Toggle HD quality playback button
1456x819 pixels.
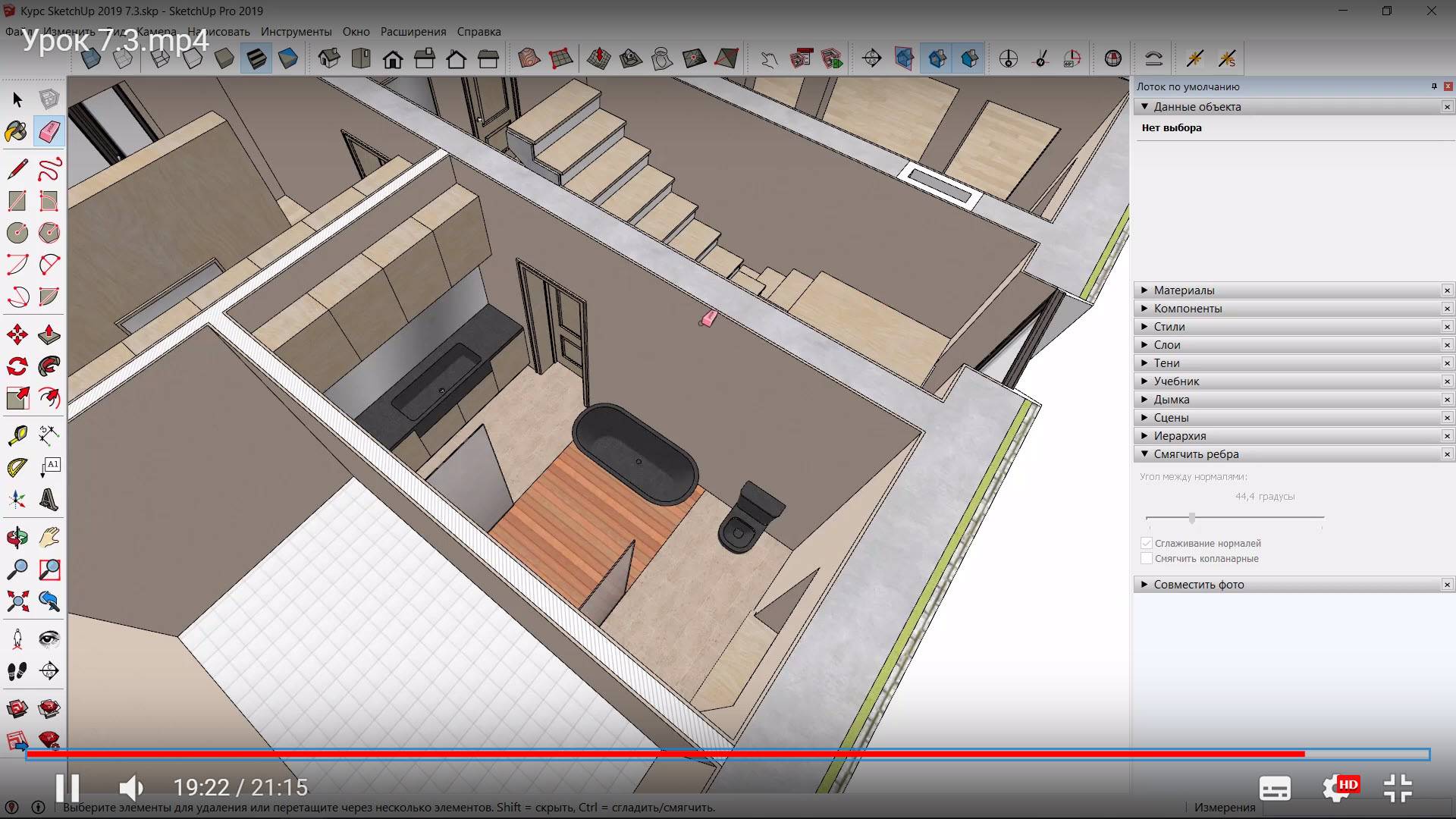coord(1343,788)
